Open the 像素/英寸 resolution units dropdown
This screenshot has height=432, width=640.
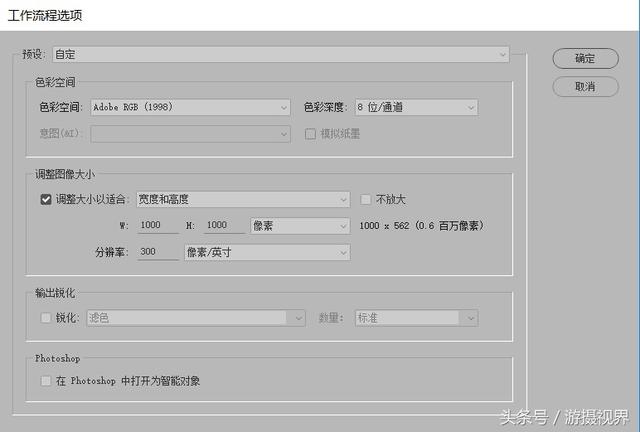coord(267,252)
